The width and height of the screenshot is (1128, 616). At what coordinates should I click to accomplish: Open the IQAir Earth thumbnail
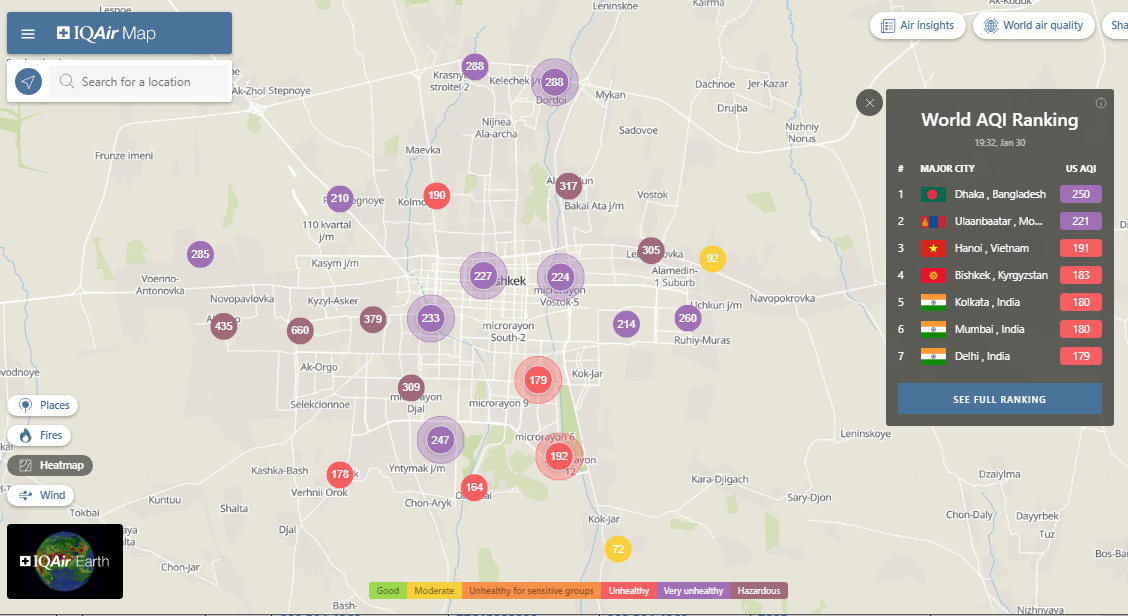65,561
